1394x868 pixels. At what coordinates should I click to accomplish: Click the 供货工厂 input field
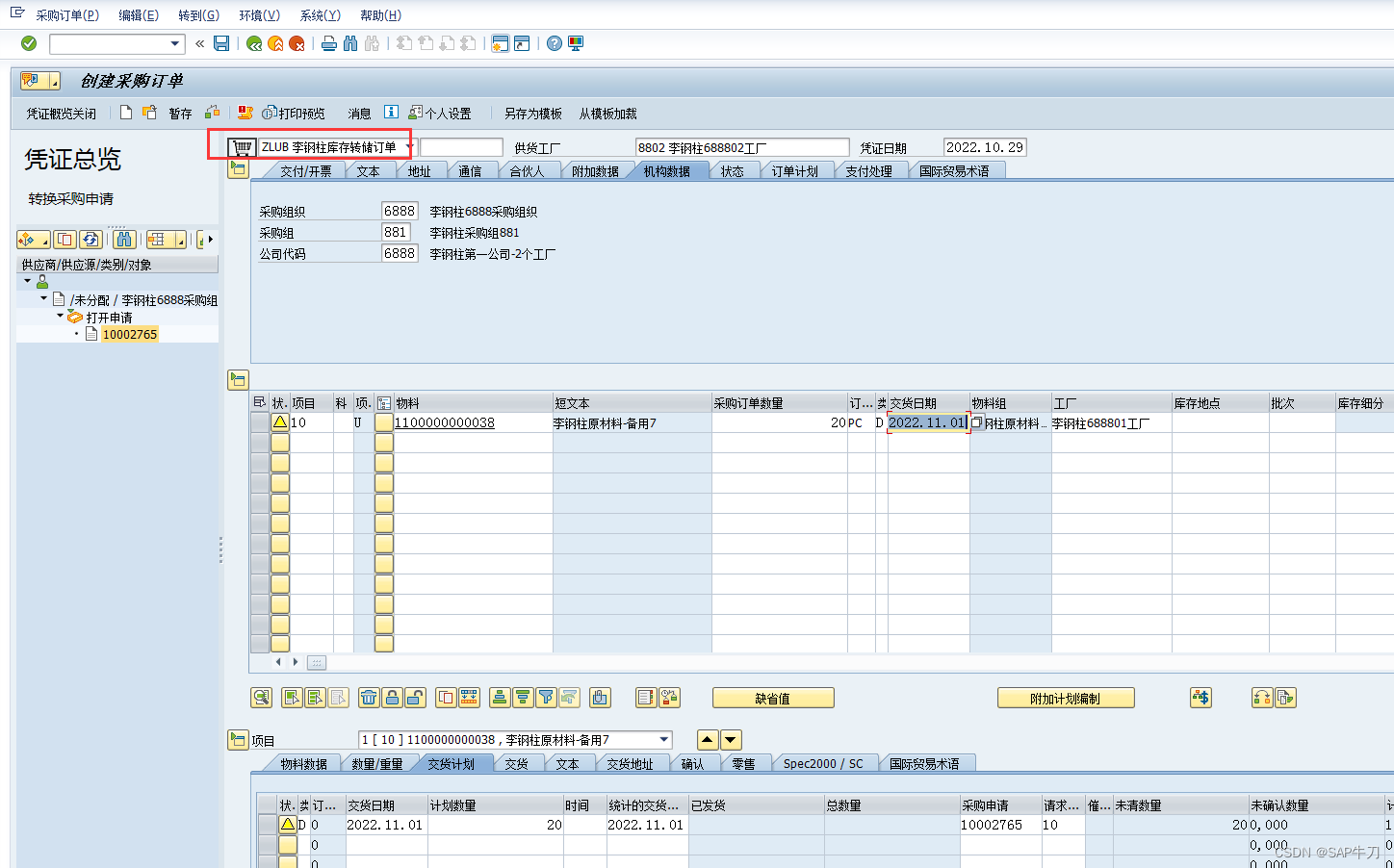[742, 147]
